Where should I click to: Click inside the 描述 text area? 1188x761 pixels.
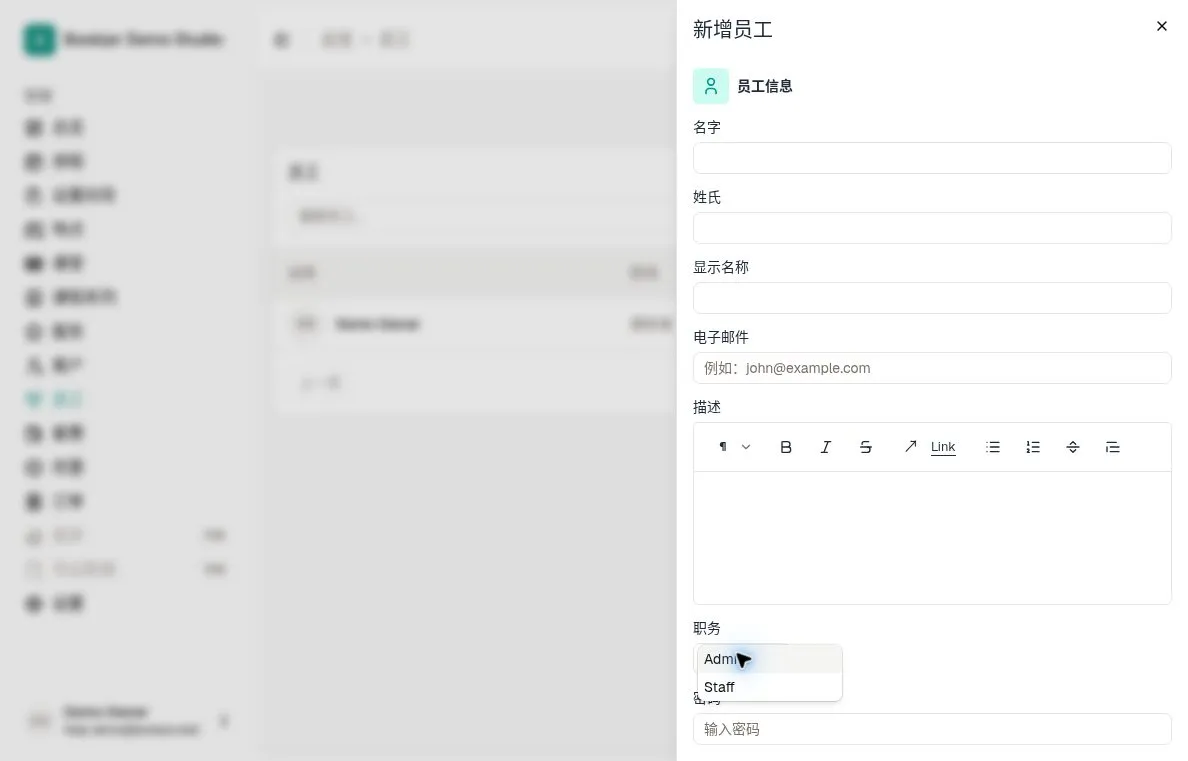[932, 537]
